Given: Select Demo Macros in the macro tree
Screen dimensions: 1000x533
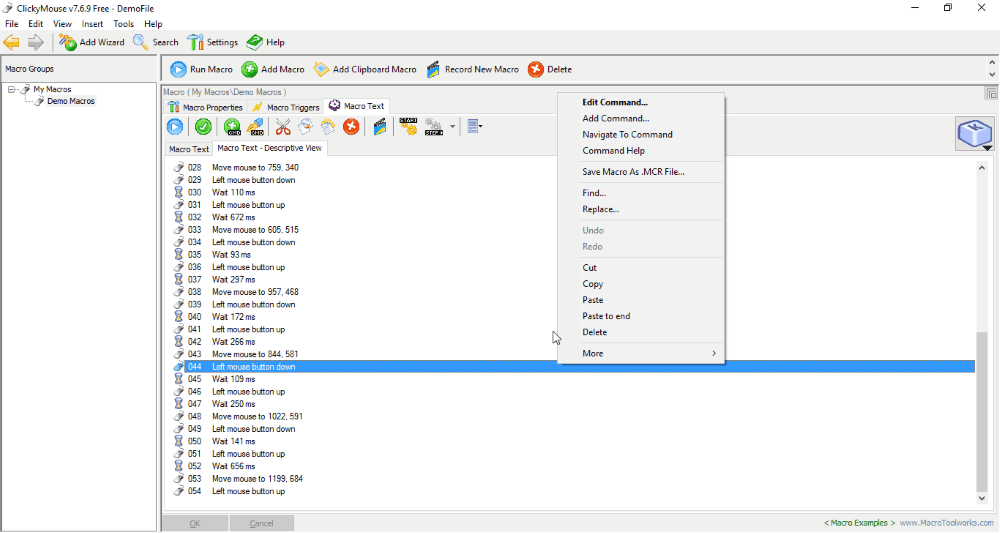Looking at the screenshot, I should (70, 101).
